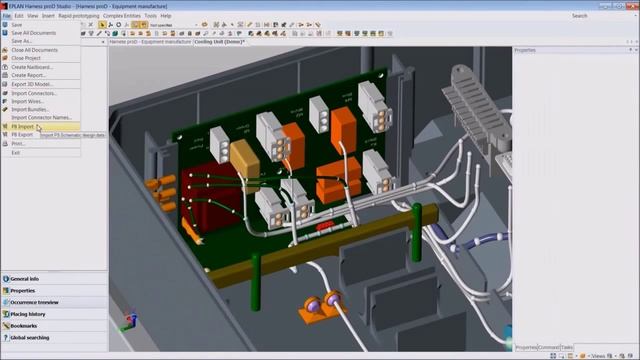The width and height of the screenshot is (640, 360).
Task: Click the highlighted PB Import entry
Action: click(41, 127)
